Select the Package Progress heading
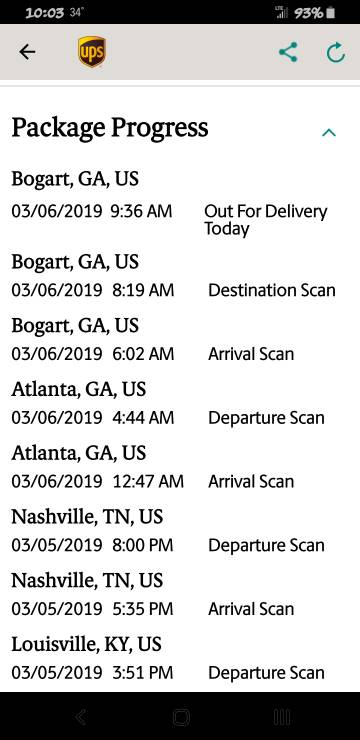The image size is (360, 740). click(x=110, y=127)
